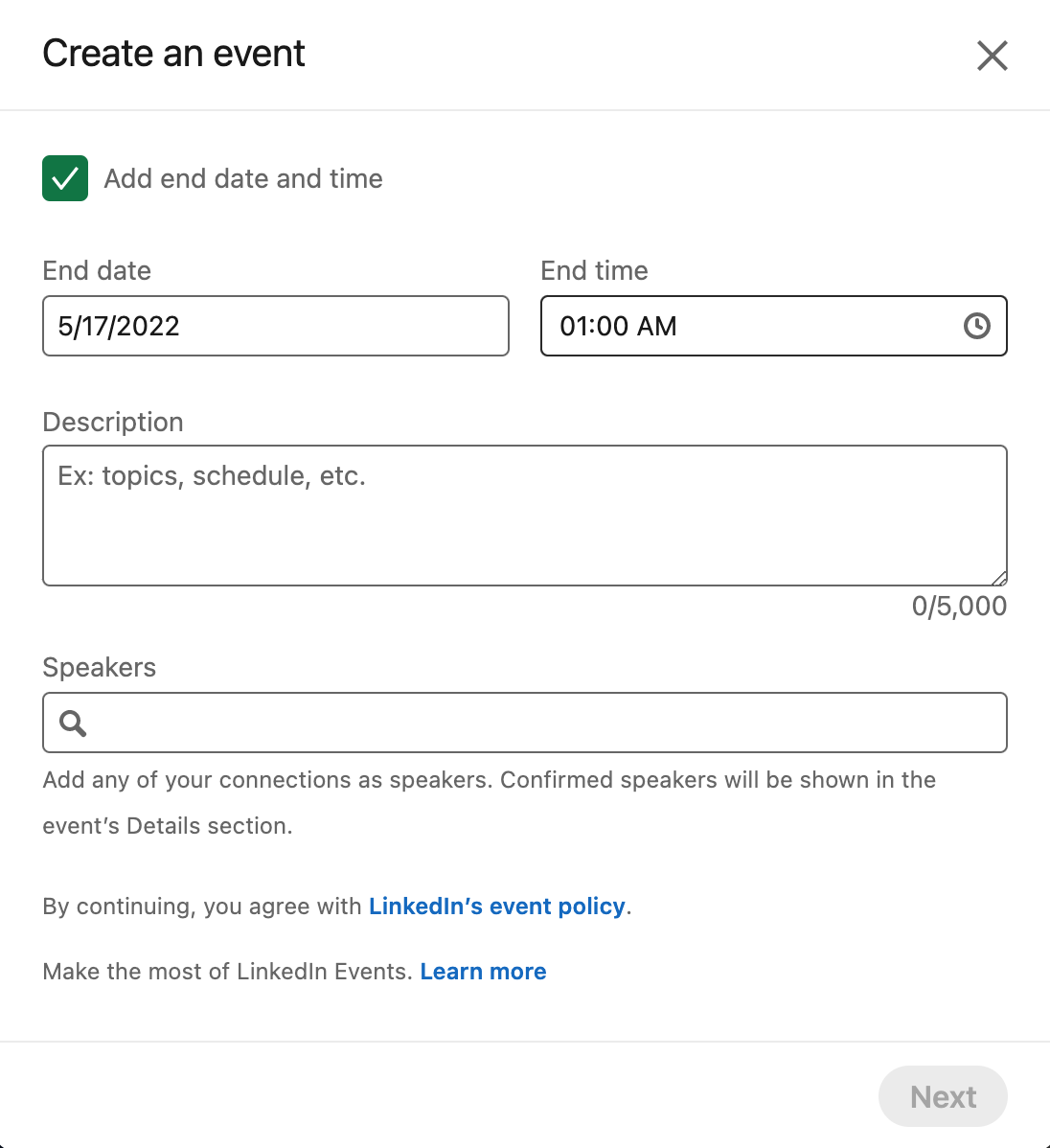The width and height of the screenshot is (1050, 1148).
Task: Focus the Description text area
Action: pos(525,516)
